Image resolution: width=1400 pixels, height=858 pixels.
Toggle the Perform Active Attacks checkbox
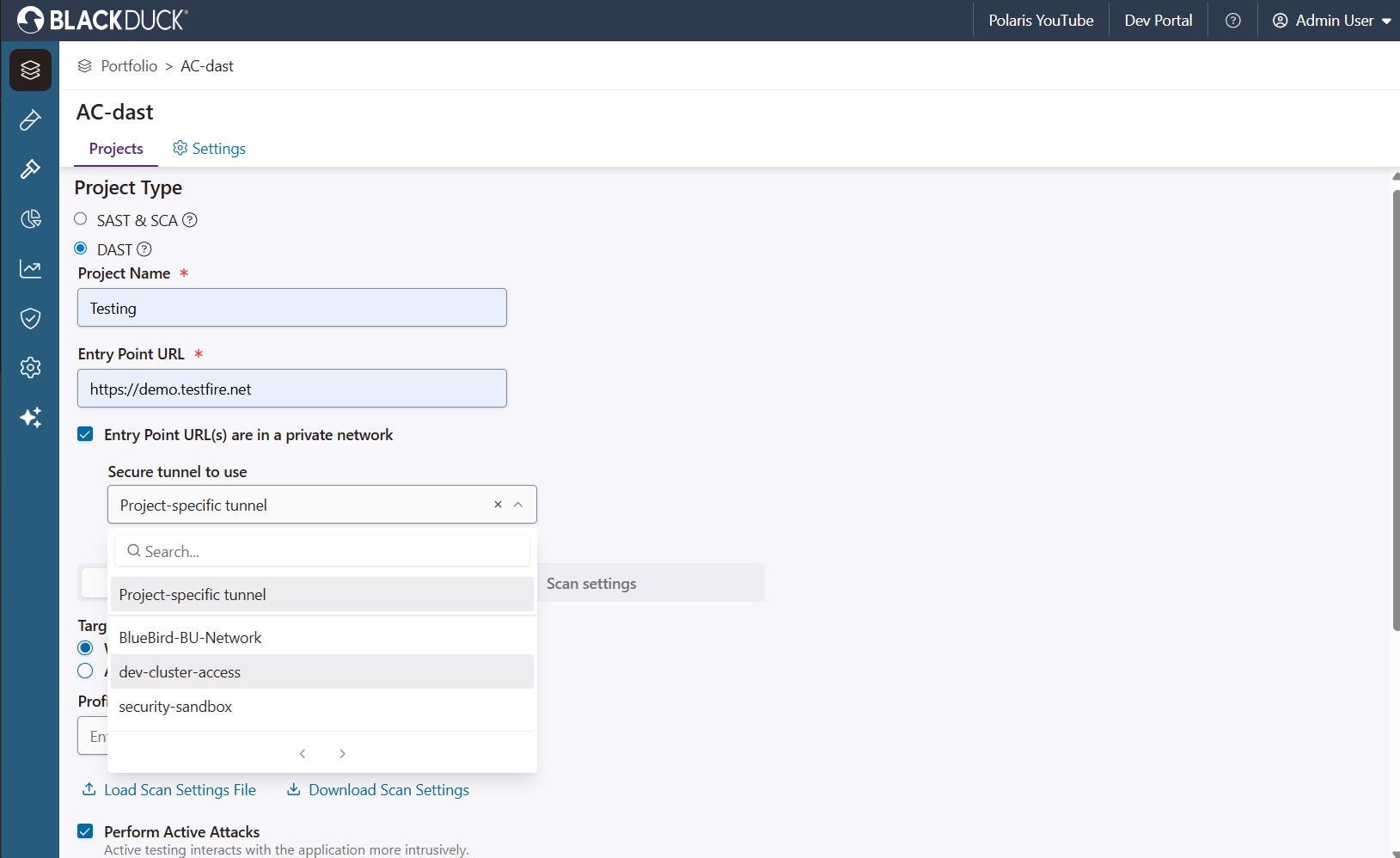tap(85, 831)
